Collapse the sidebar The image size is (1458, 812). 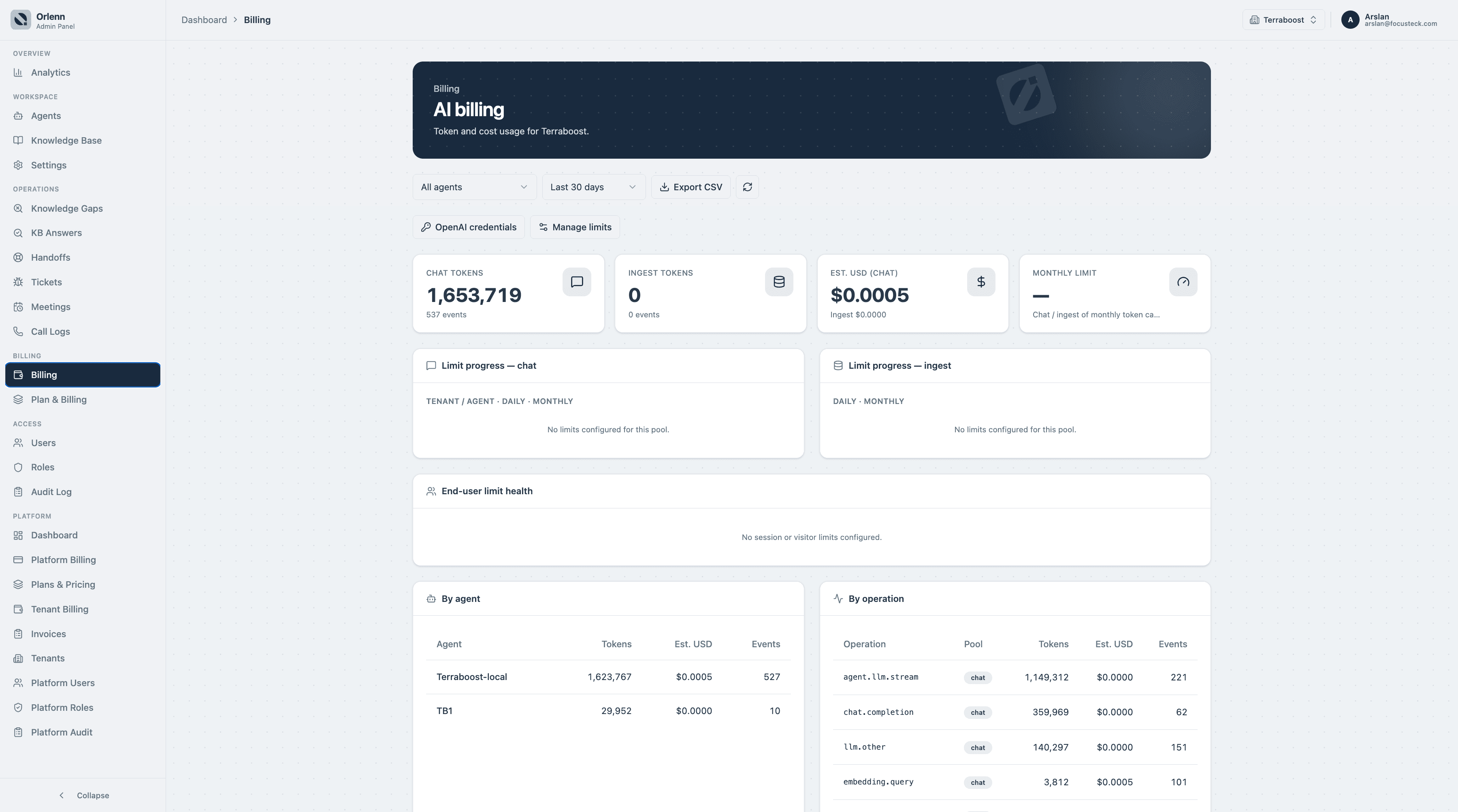point(83,795)
